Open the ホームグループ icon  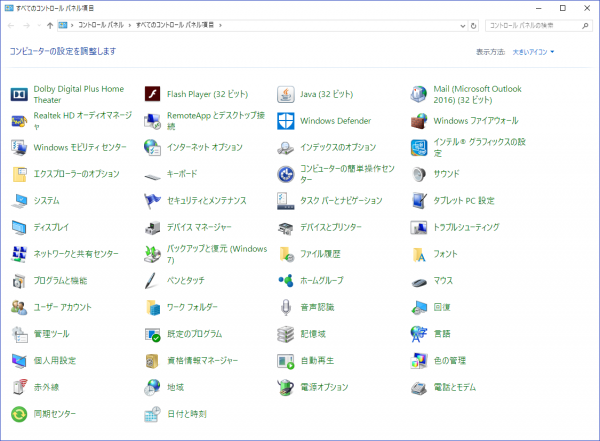(x=285, y=281)
